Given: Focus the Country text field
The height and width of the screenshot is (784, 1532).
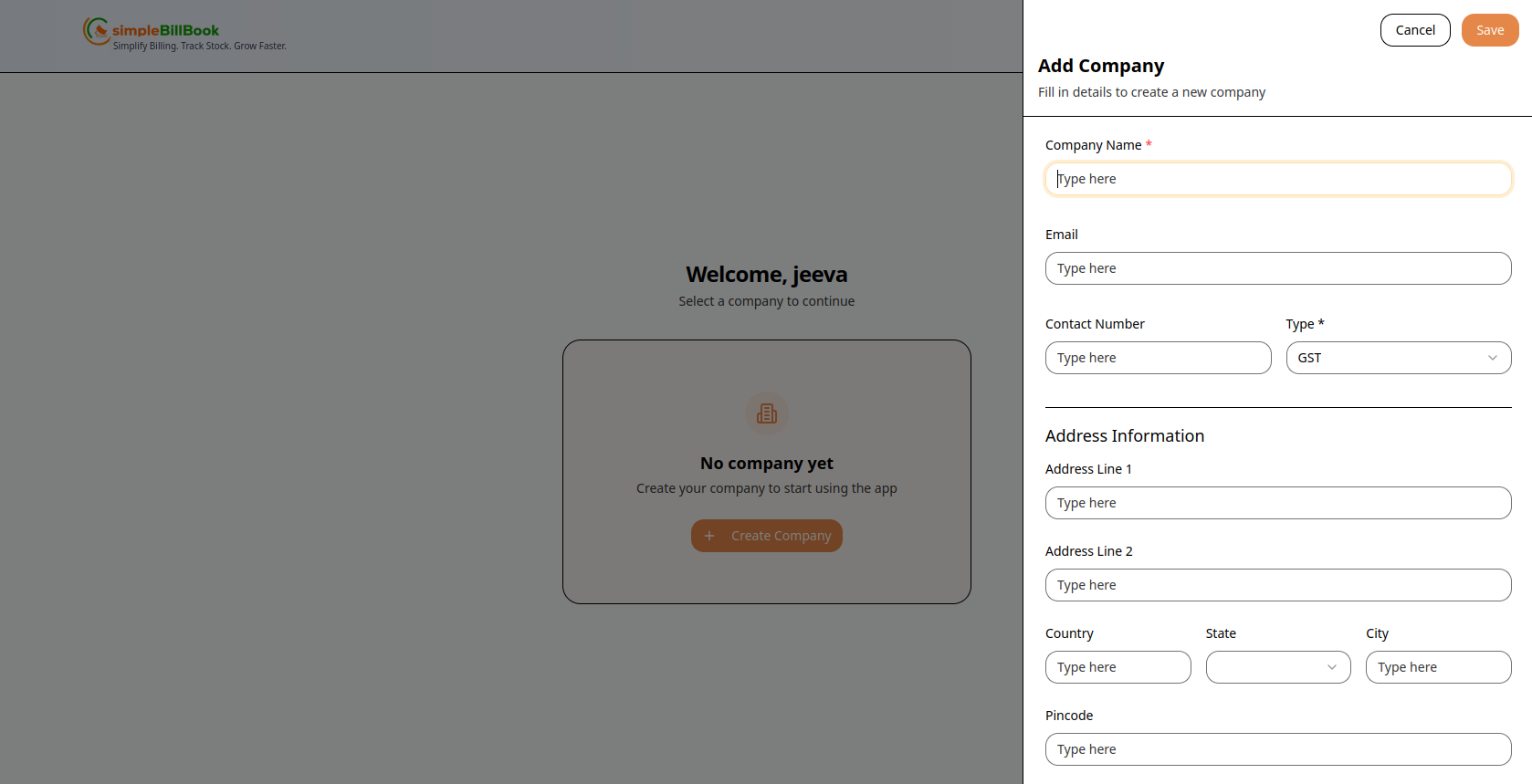Looking at the screenshot, I should coord(1118,667).
